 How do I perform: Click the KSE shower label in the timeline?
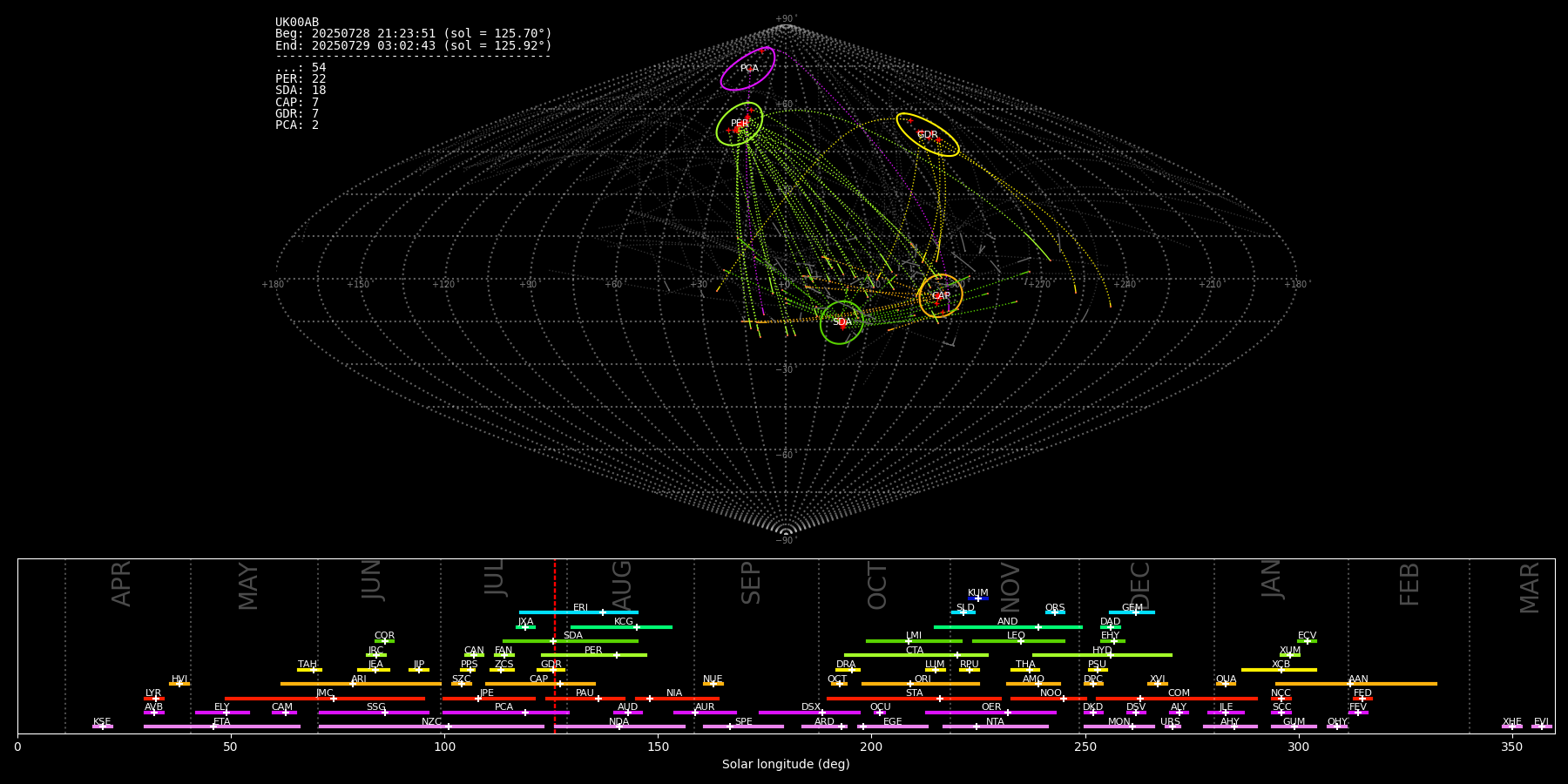tap(103, 722)
